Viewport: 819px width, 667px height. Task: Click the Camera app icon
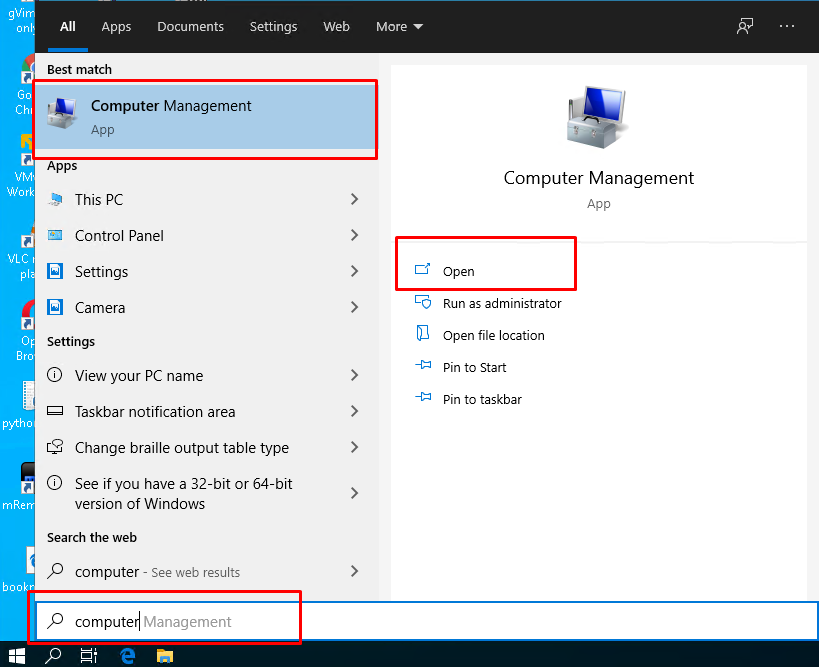[55, 308]
